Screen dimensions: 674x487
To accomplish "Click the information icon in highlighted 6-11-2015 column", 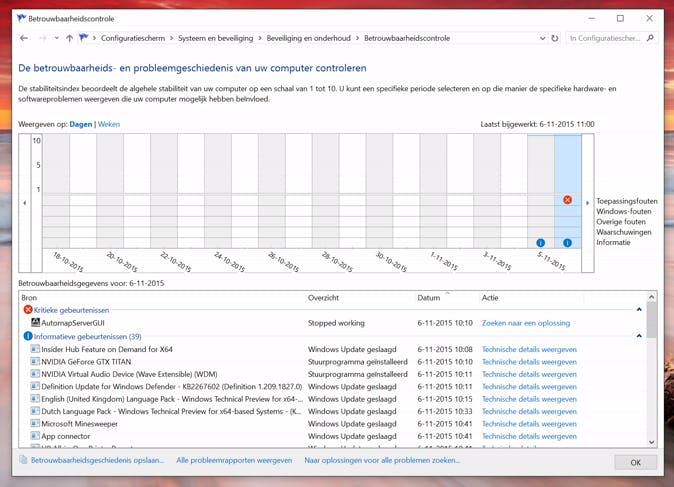I will [x=567, y=243].
